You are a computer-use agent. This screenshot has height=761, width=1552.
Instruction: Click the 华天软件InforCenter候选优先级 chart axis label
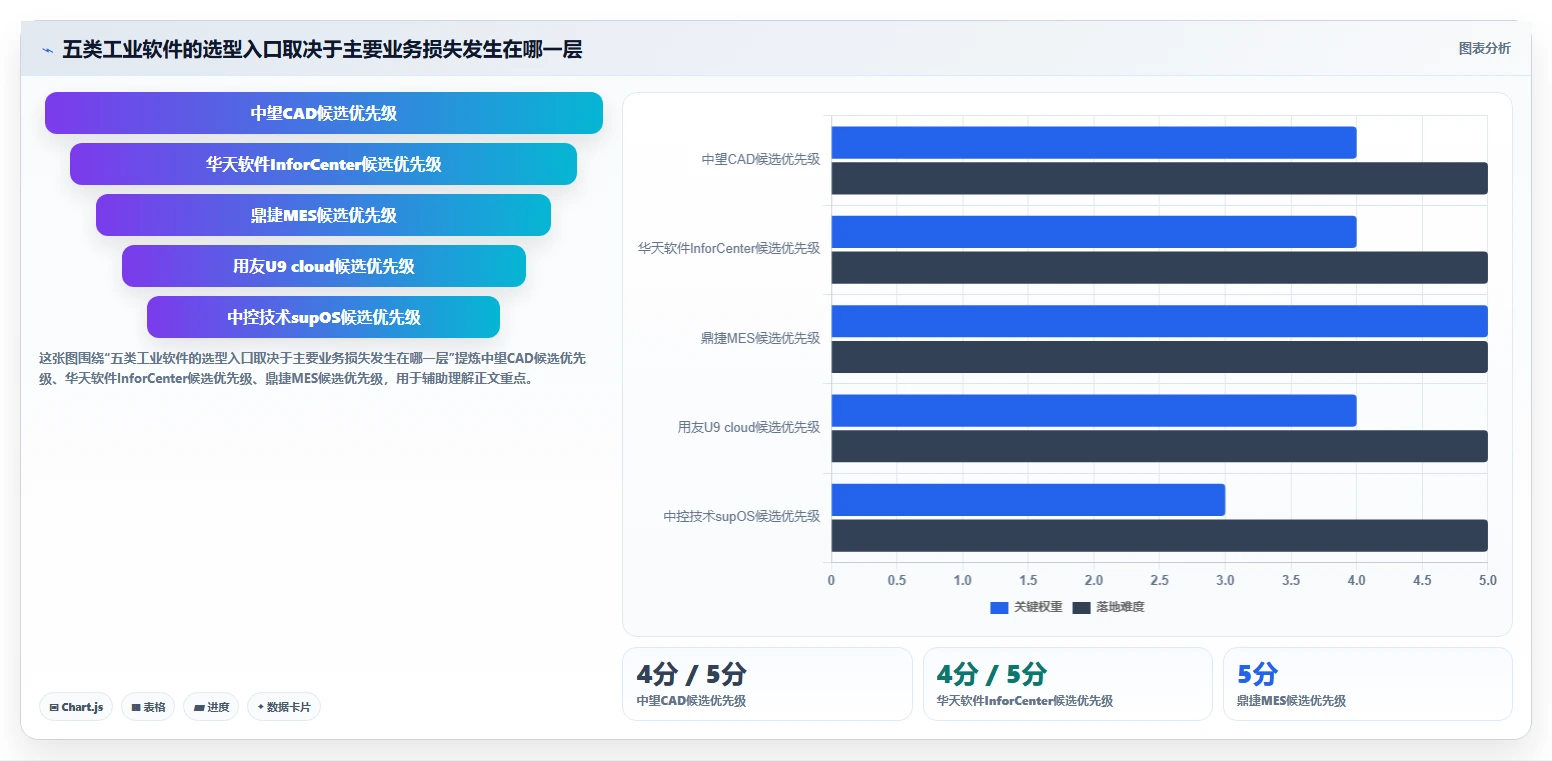729,248
